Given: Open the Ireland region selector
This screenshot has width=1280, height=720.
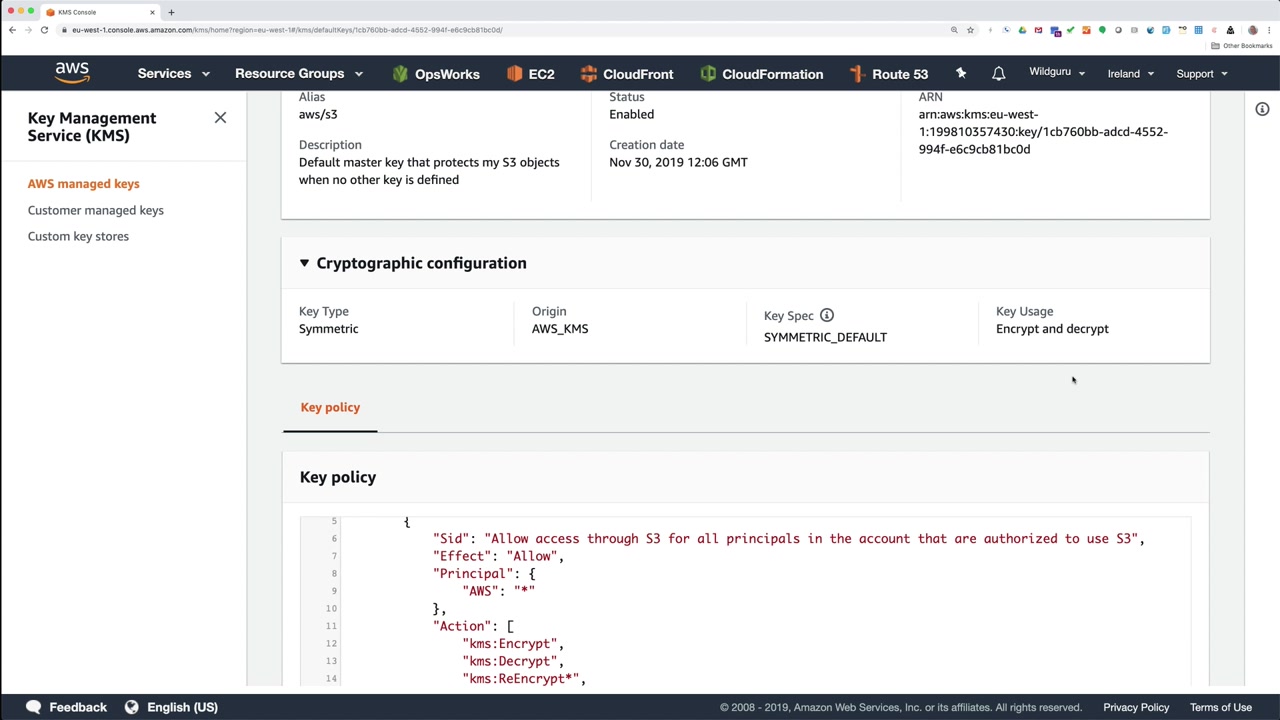Looking at the screenshot, I should coord(1130,74).
